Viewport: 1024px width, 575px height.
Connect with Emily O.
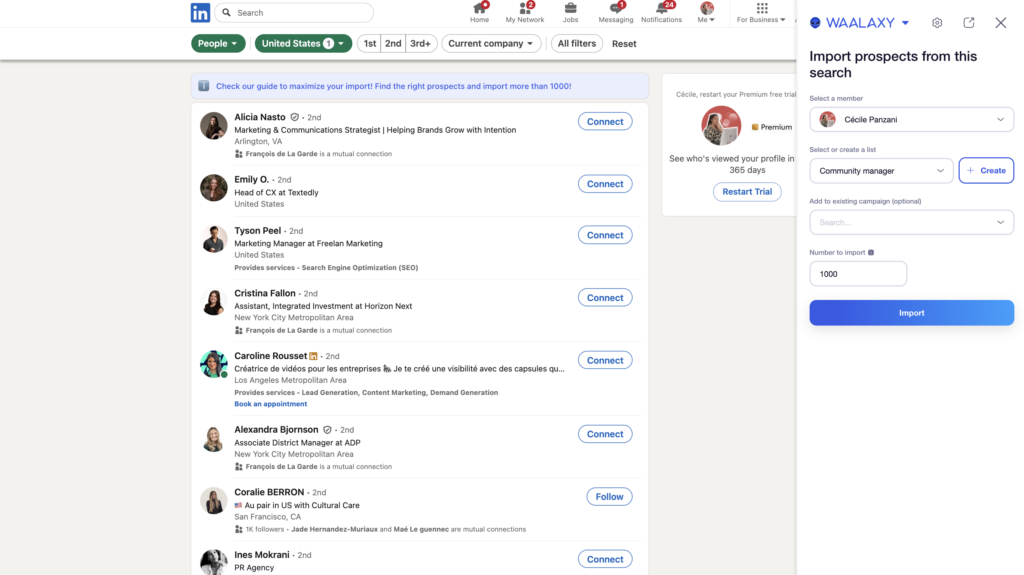tap(605, 184)
